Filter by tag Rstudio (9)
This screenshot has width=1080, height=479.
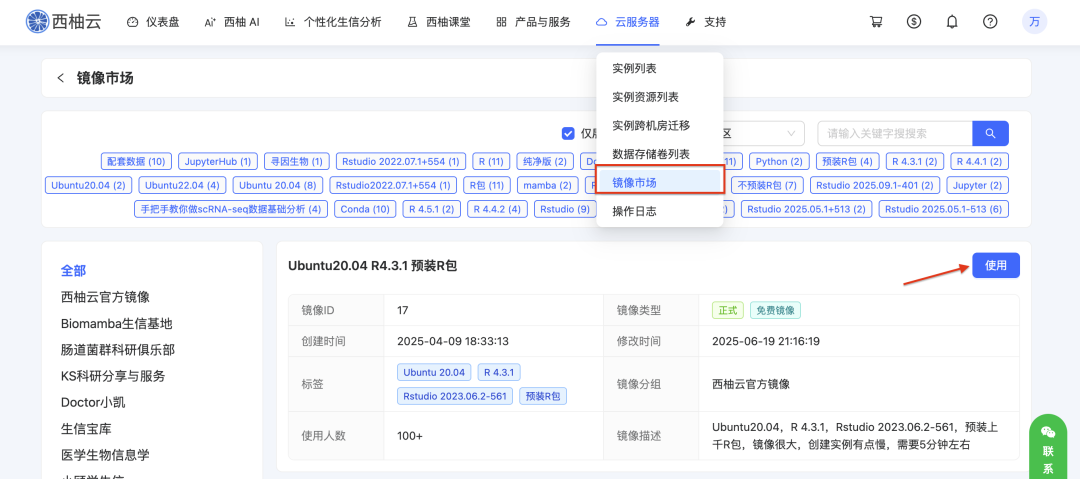point(565,209)
